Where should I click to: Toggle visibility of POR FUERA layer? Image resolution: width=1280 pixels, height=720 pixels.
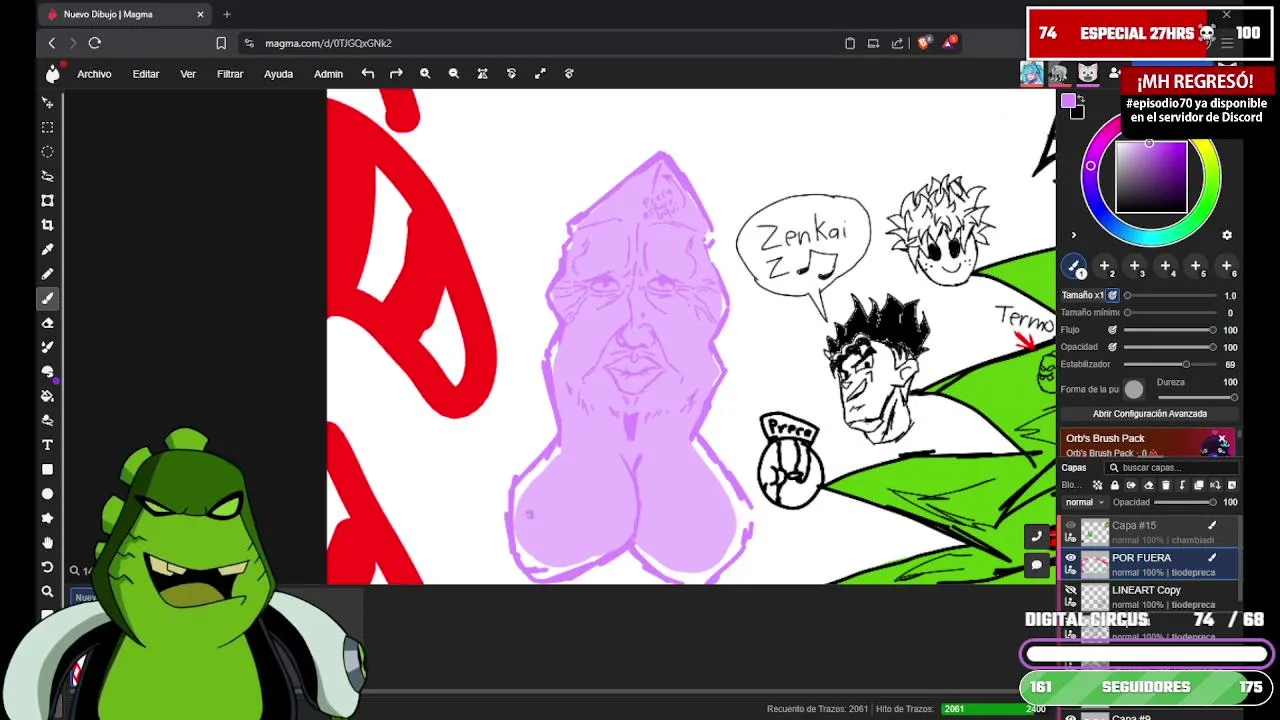tap(1071, 558)
